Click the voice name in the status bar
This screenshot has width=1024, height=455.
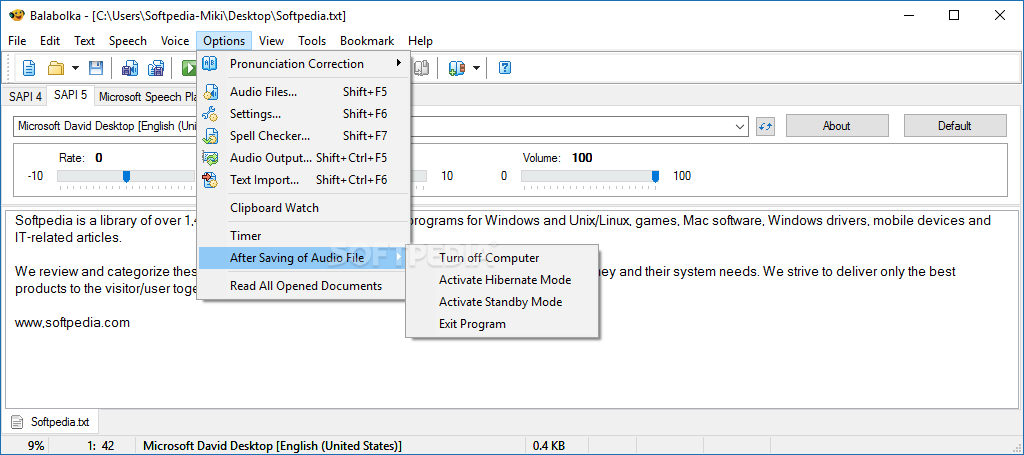272,446
